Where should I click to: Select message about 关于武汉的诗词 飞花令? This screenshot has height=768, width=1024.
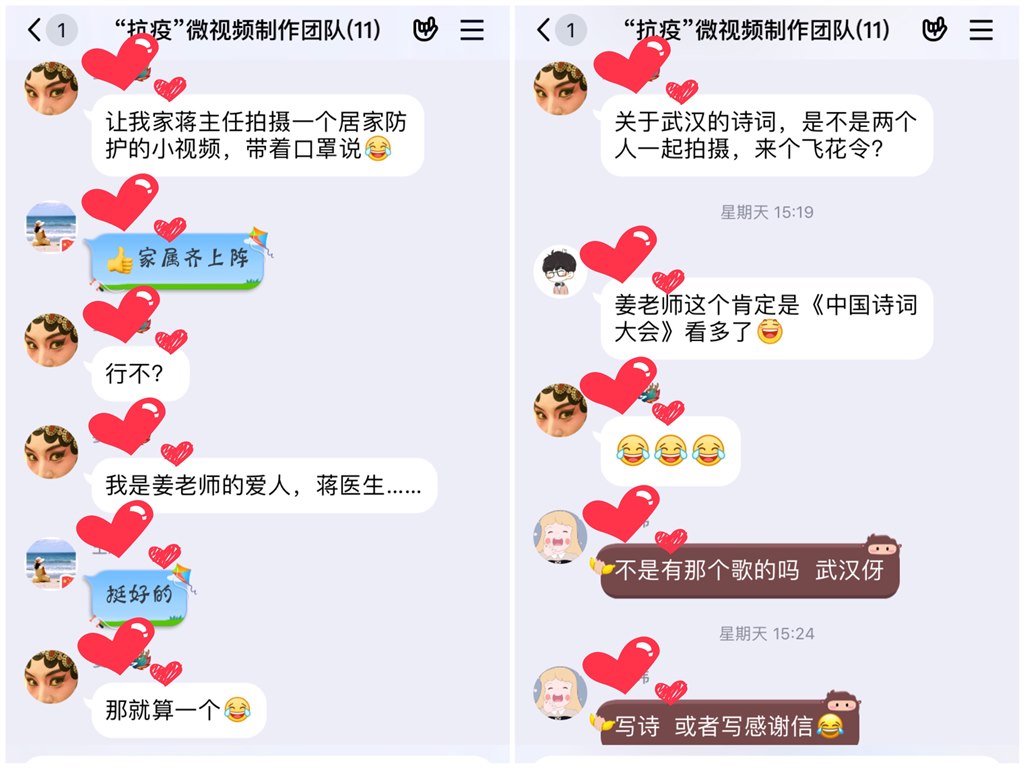click(767, 136)
